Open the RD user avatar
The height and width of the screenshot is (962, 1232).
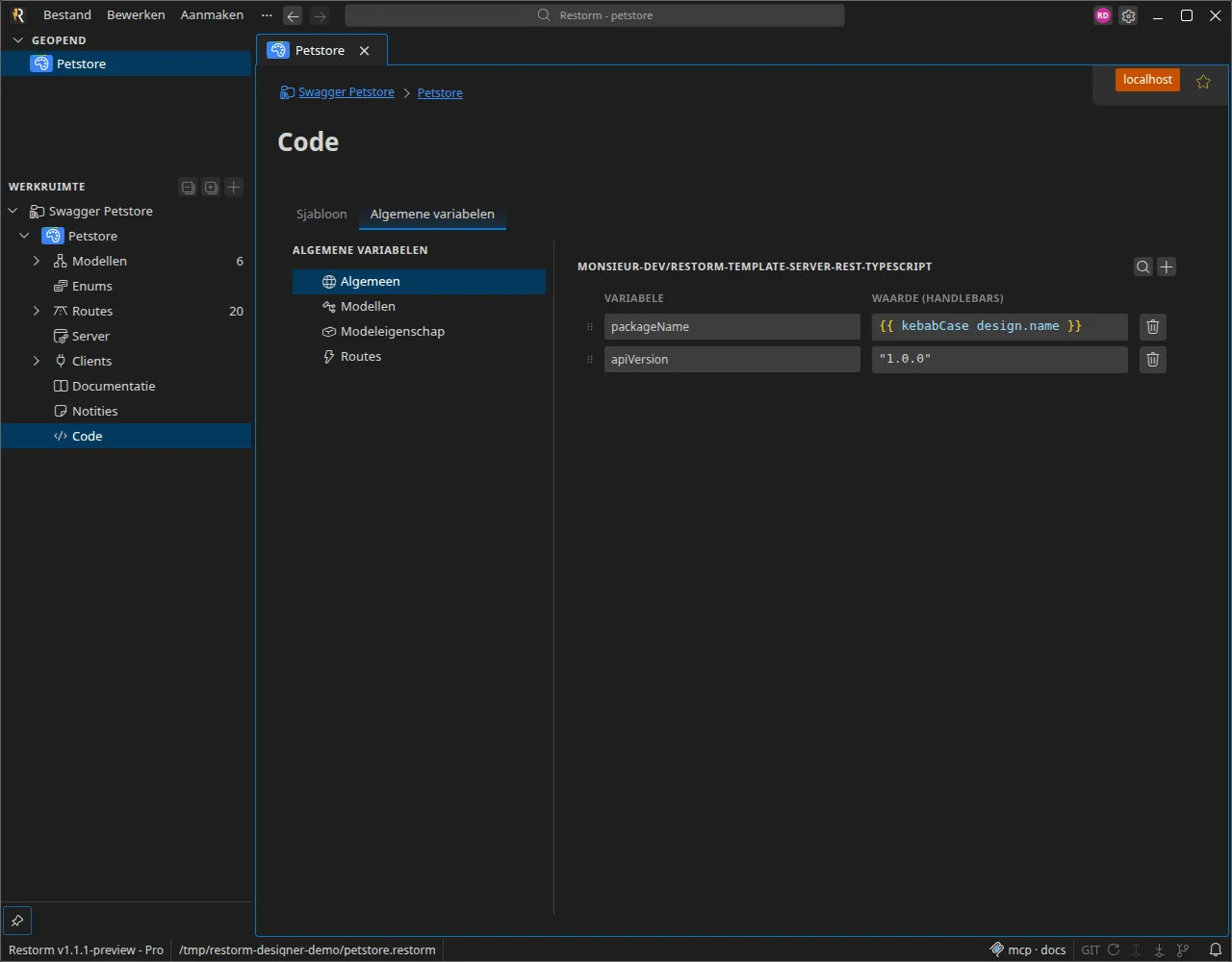click(x=1103, y=15)
